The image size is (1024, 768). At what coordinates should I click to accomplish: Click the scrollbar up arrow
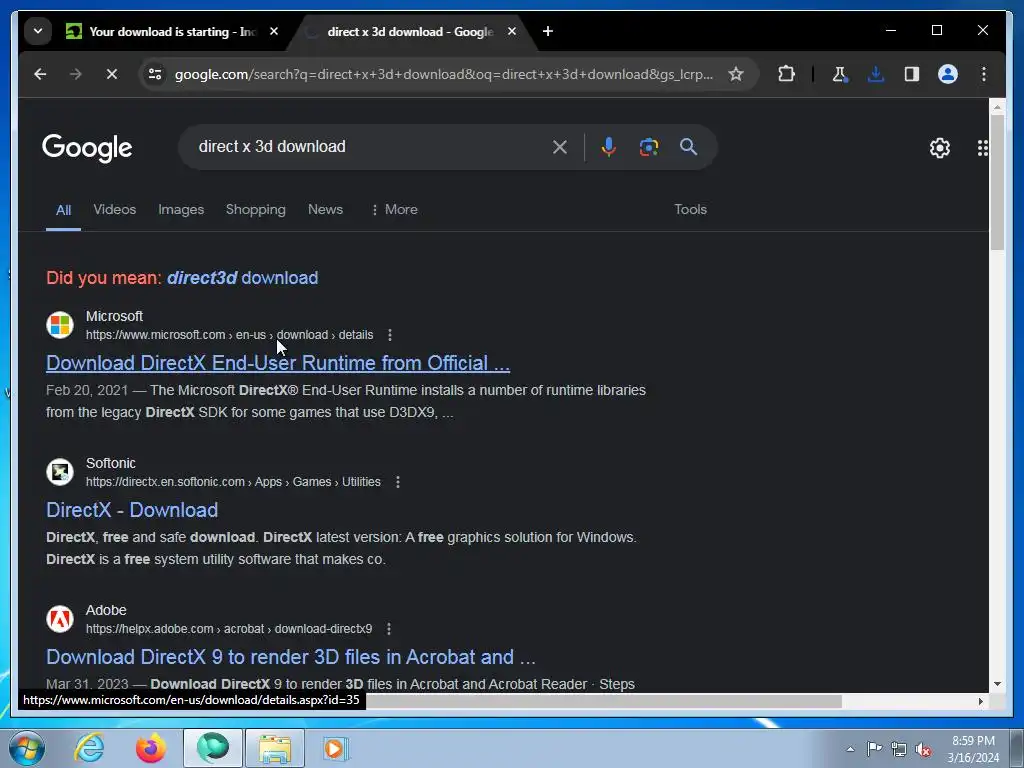click(x=997, y=106)
